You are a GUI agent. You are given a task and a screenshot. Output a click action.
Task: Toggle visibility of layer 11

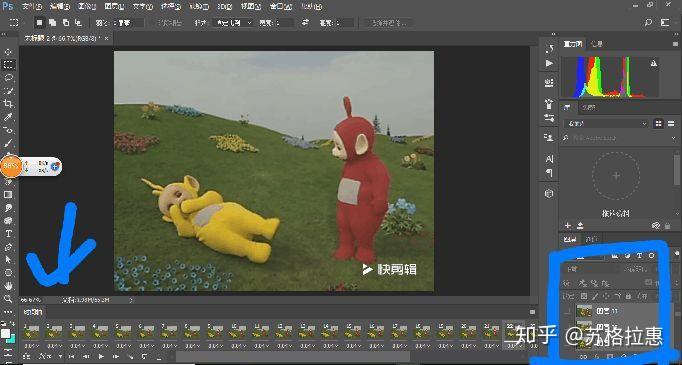pos(567,311)
